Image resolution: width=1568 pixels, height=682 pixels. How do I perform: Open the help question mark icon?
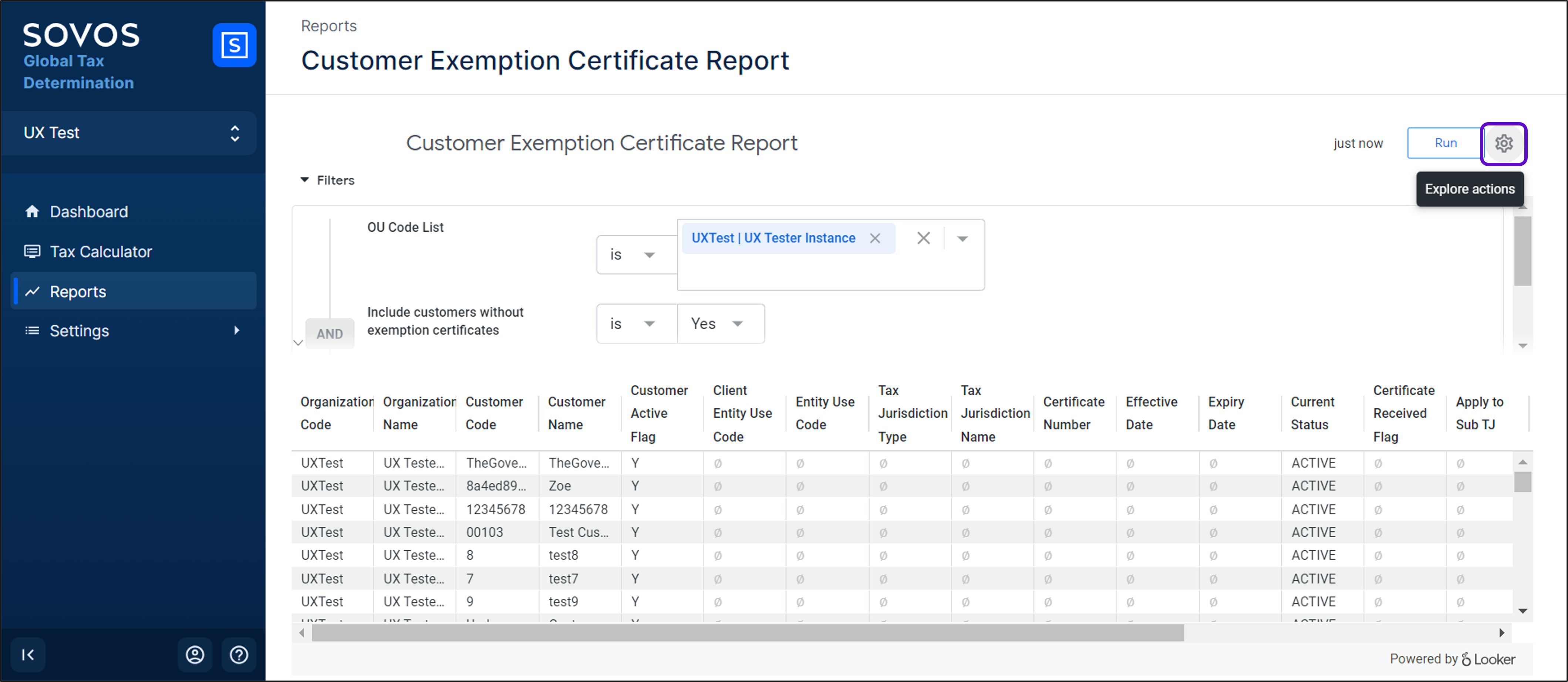(x=239, y=655)
